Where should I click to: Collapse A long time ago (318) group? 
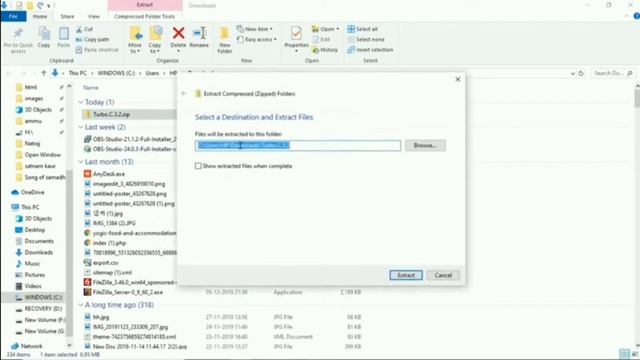pyautogui.click(x=81, y=305)
